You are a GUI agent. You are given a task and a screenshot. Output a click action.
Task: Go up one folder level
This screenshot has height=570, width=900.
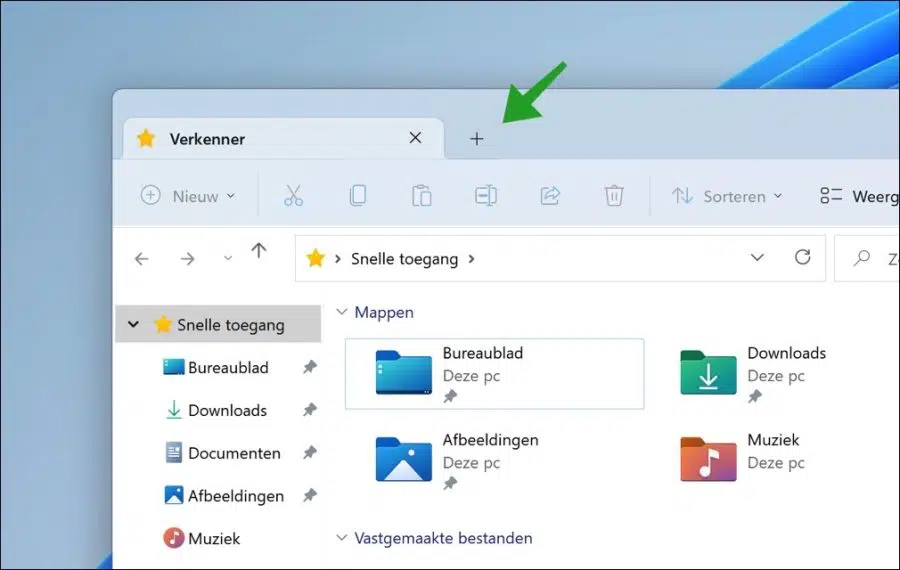[x=259, y=250]
